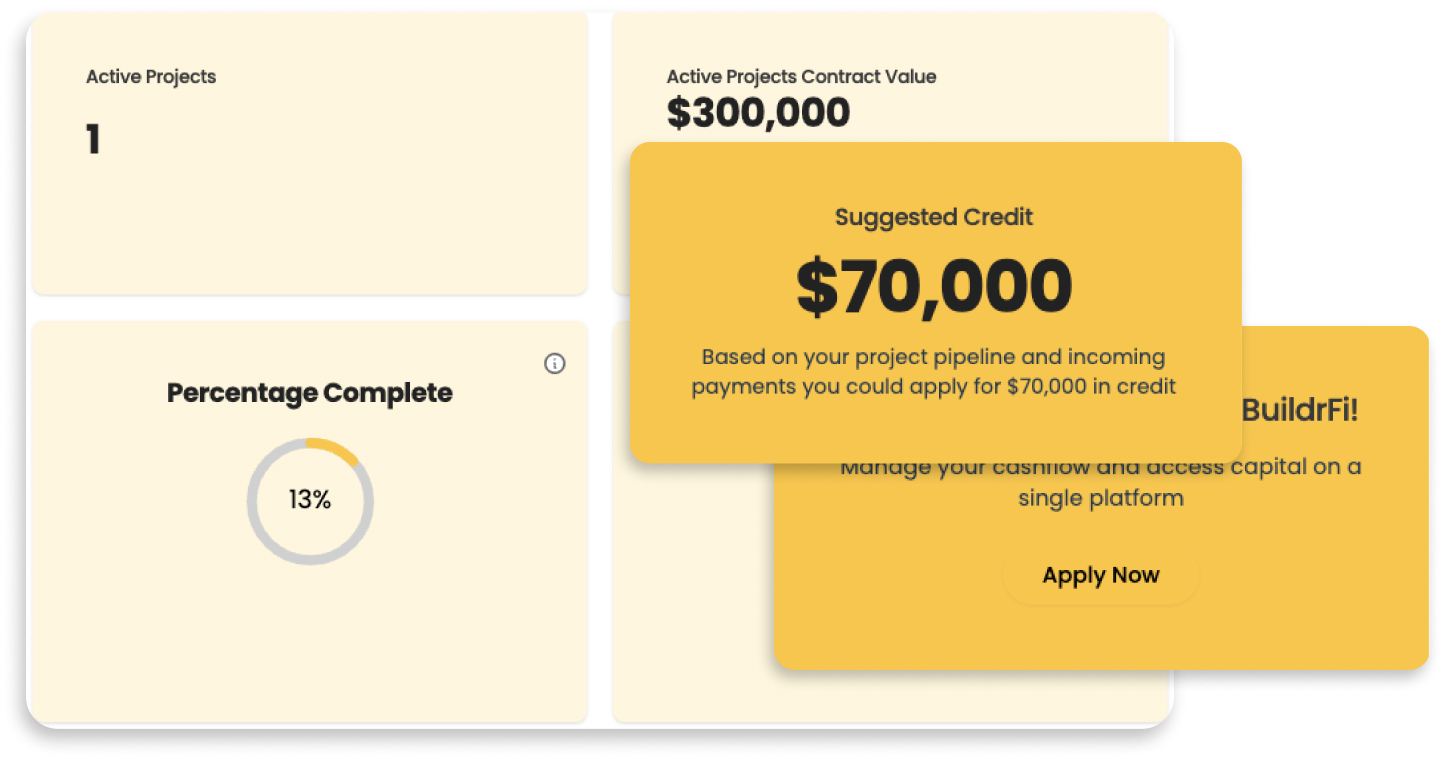Click the Active Projects label
The image size is (1442, 759).
151,77
